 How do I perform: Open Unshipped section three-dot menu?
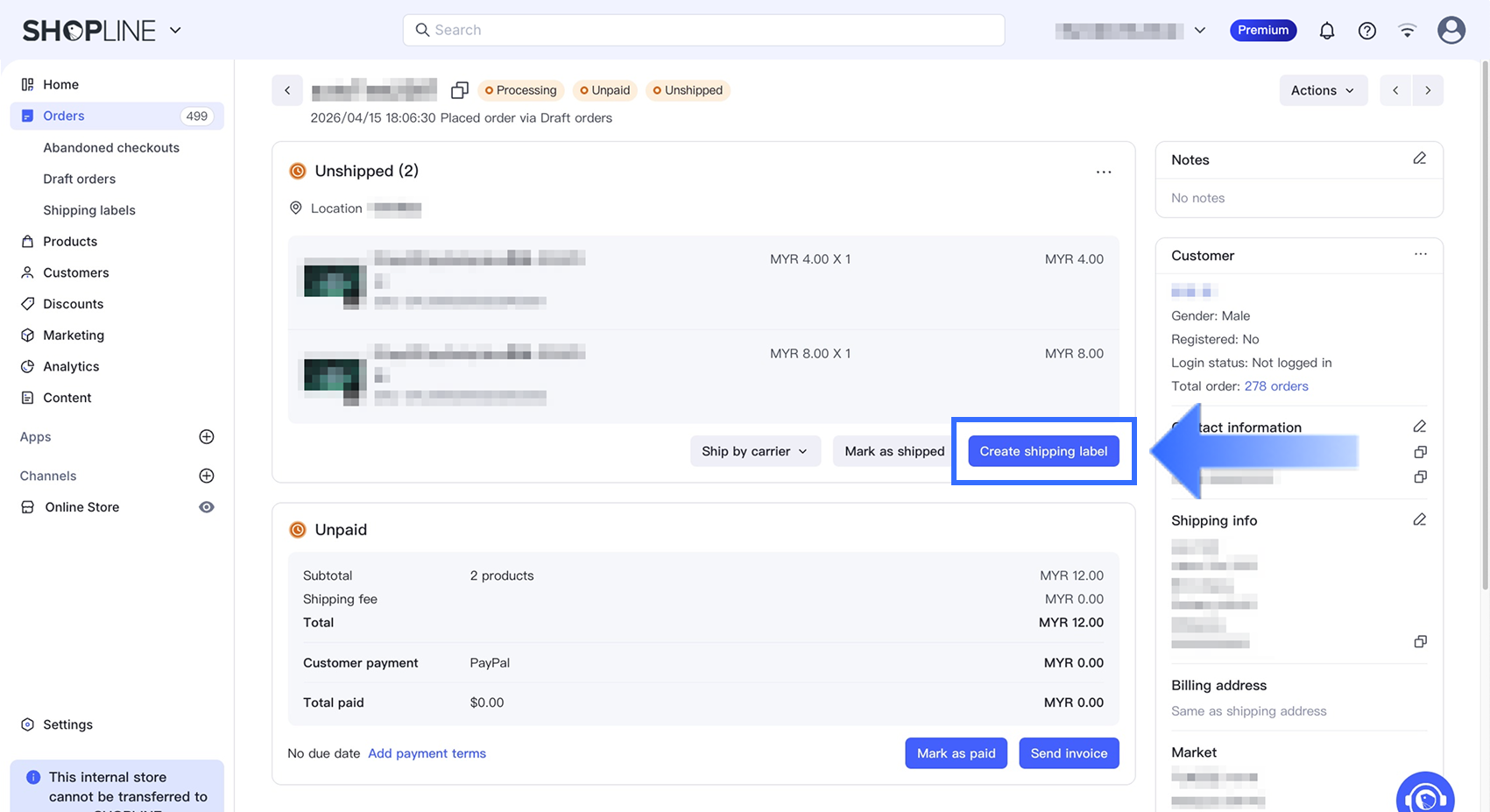tap(1103, 172)
